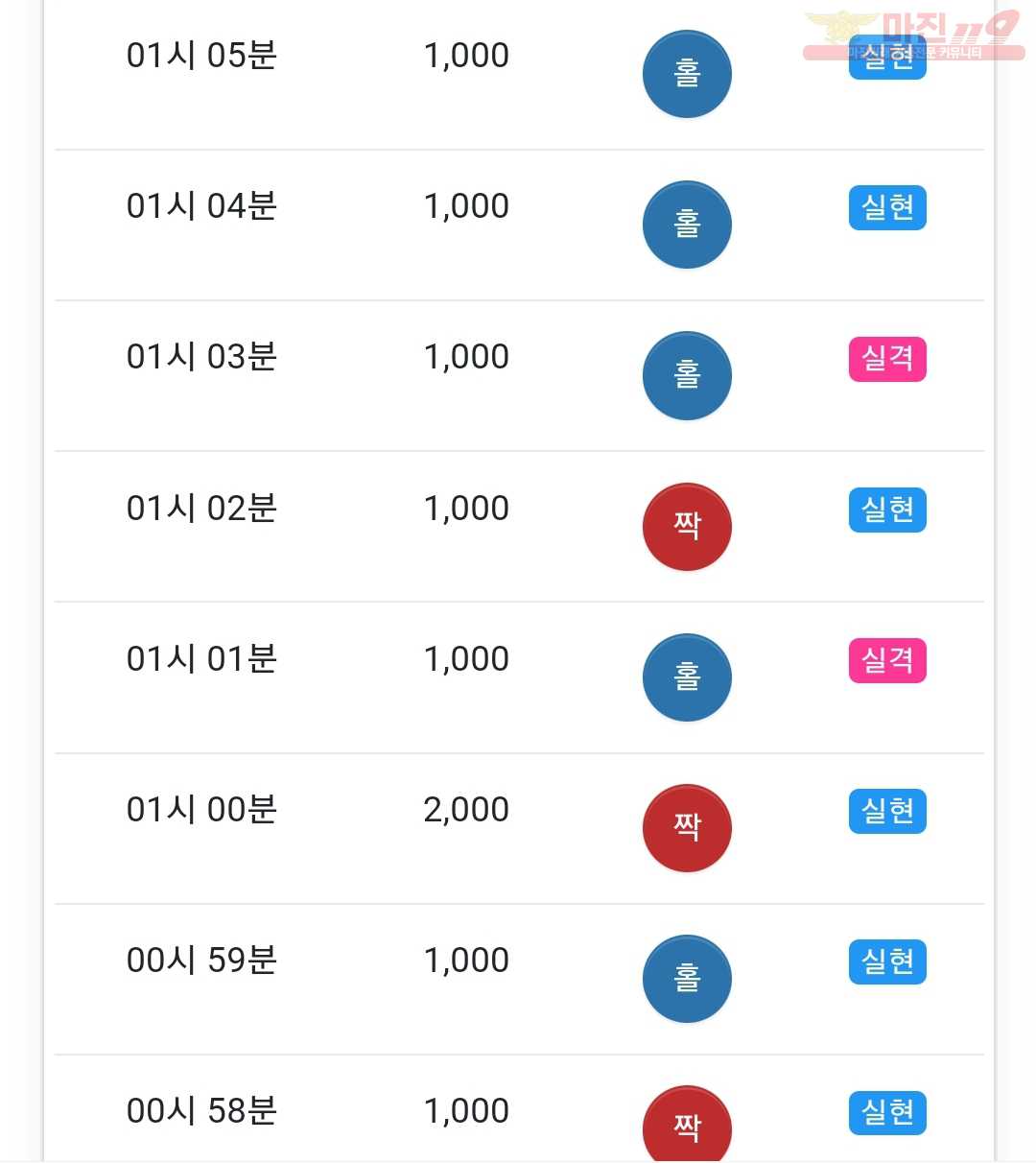Tap 실현 badge in 01시 02분 row
Image resolution: width=1036 pixels, height=1163 pixels.
click(x=887, y=510)
